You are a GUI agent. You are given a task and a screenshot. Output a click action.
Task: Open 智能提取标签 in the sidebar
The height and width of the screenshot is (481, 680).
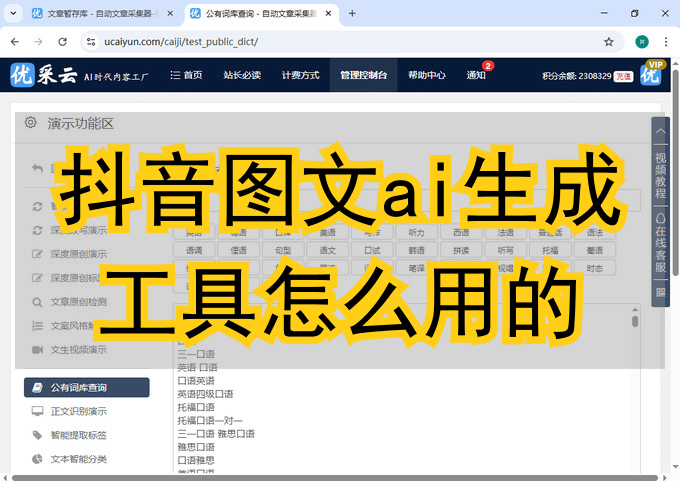(x=78, y=435)
